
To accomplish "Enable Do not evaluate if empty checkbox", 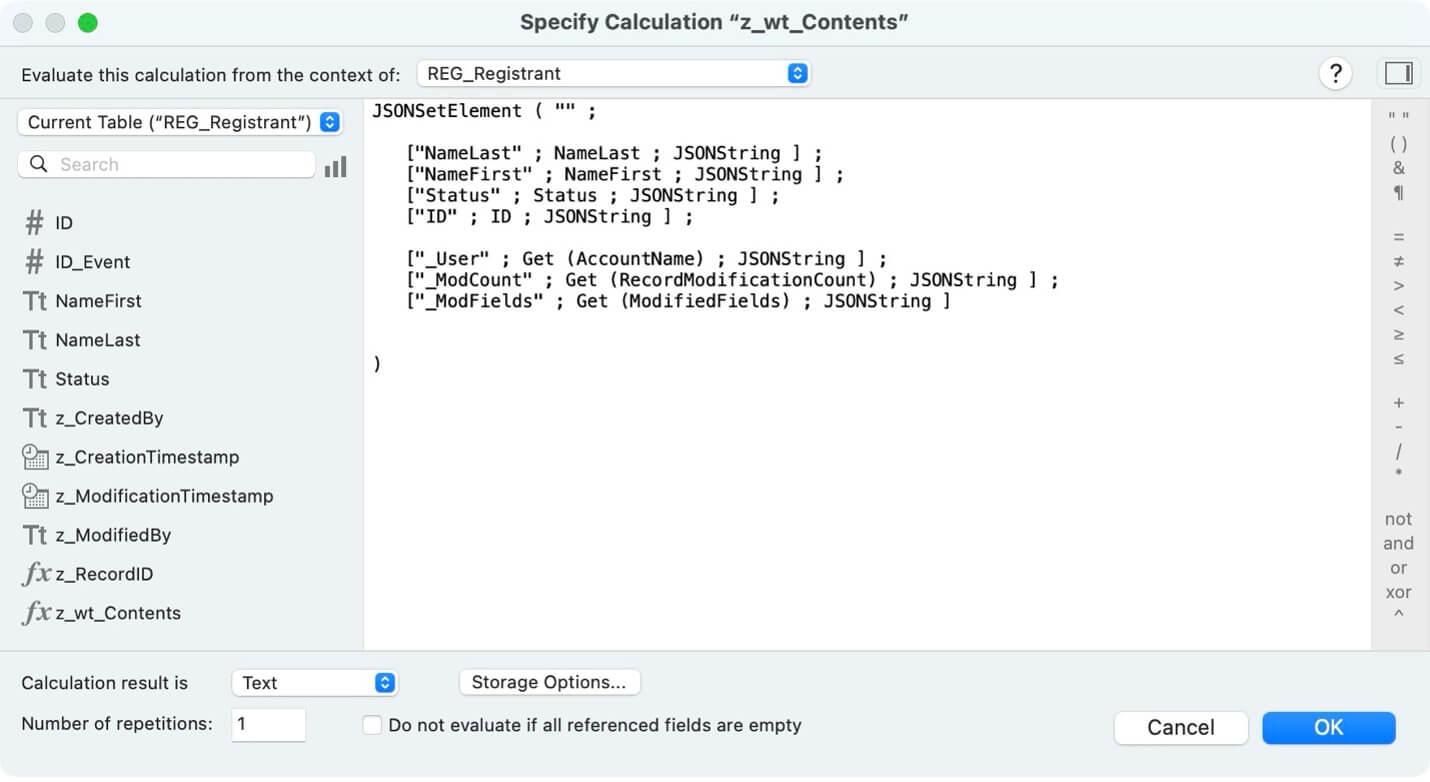I will 372,725.
